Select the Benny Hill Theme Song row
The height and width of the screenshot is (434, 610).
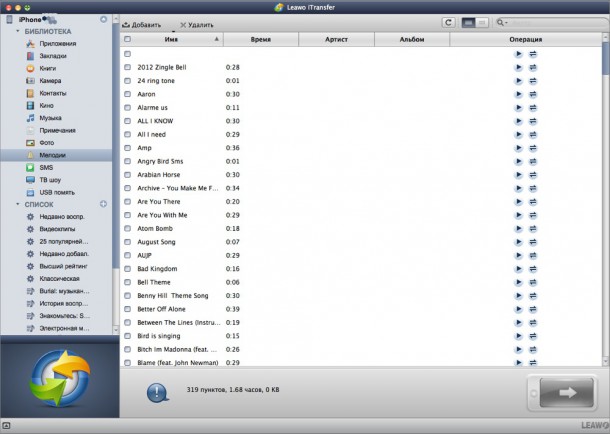point(361,296)
